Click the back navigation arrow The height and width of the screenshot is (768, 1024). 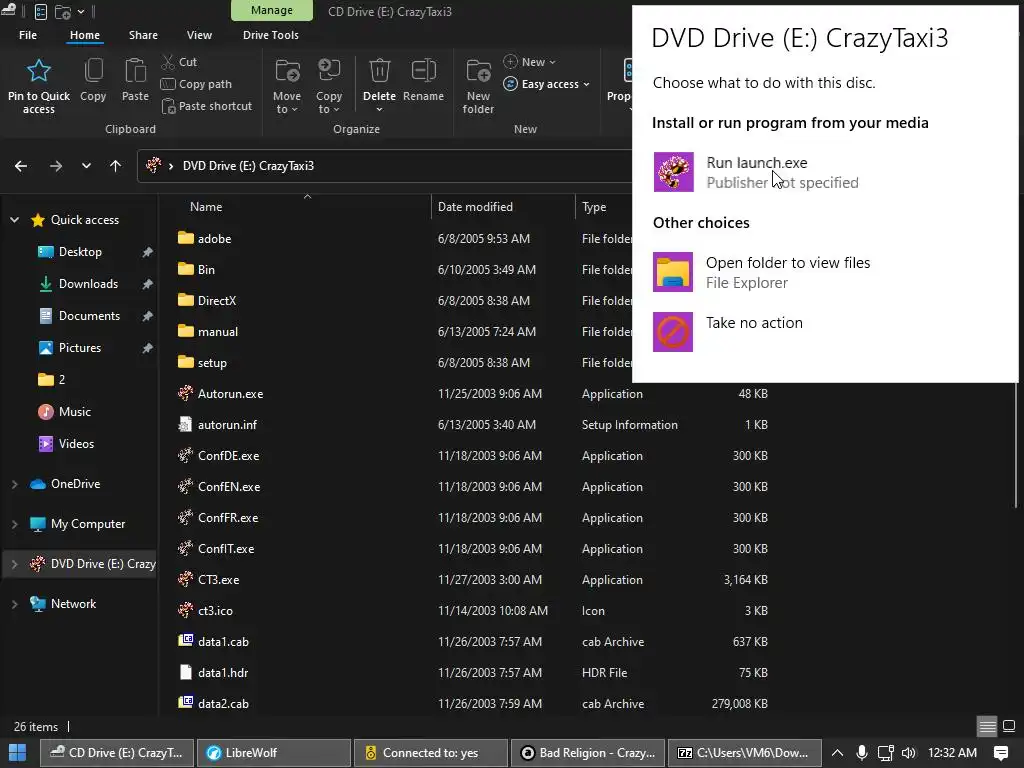pyautogui.click(x=21, y=166)
